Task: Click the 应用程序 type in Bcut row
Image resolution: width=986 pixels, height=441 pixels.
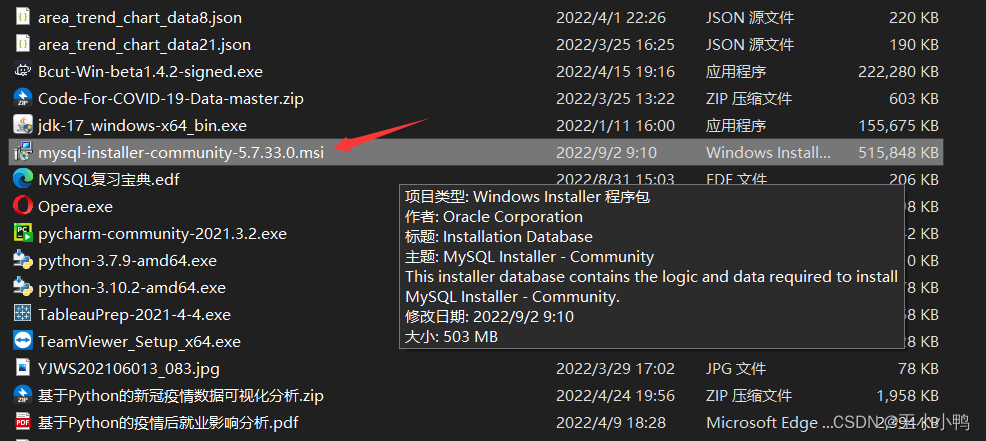Action: pos(736,72)
